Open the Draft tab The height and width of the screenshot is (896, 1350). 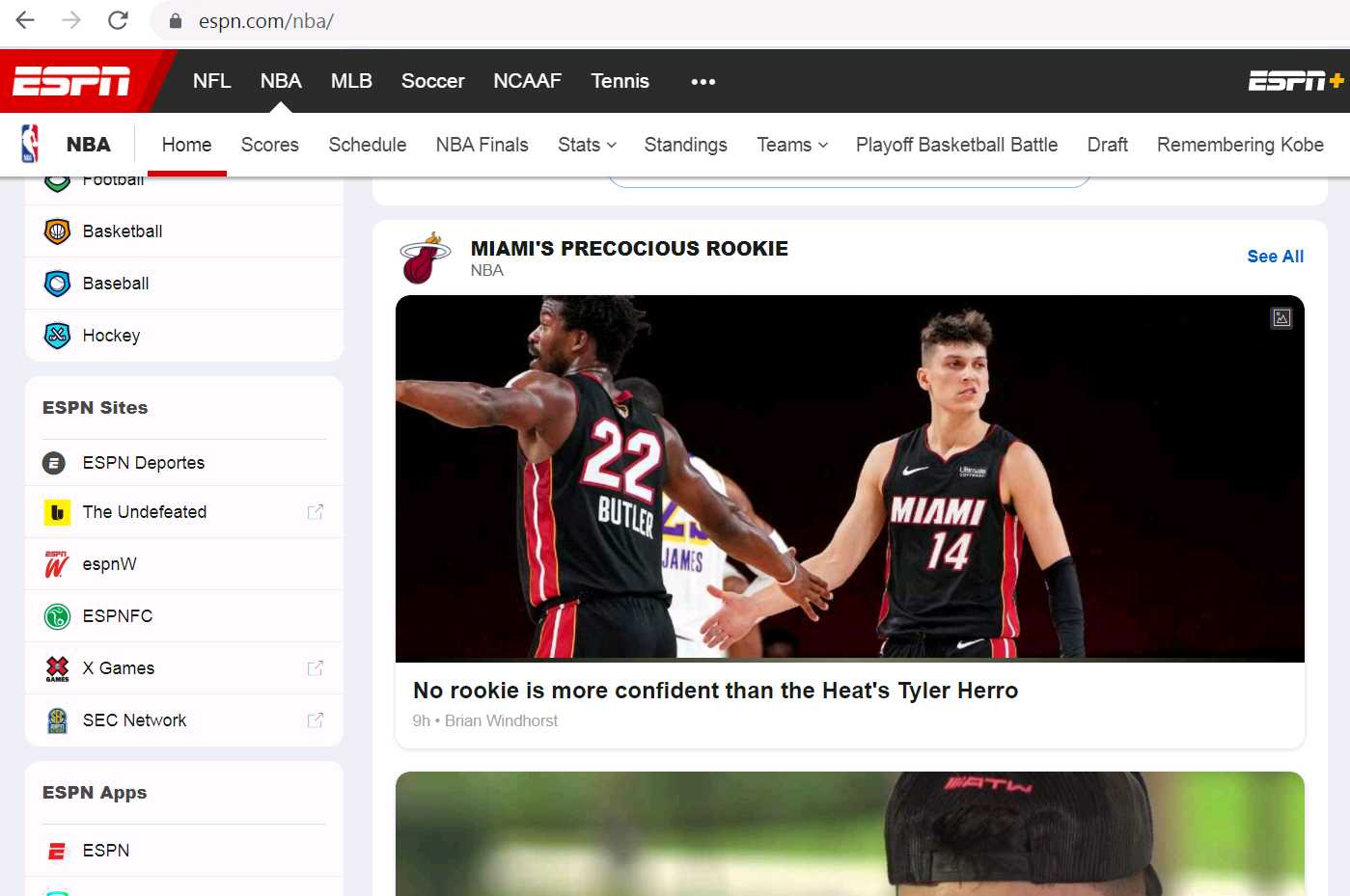pos(1107,145)
